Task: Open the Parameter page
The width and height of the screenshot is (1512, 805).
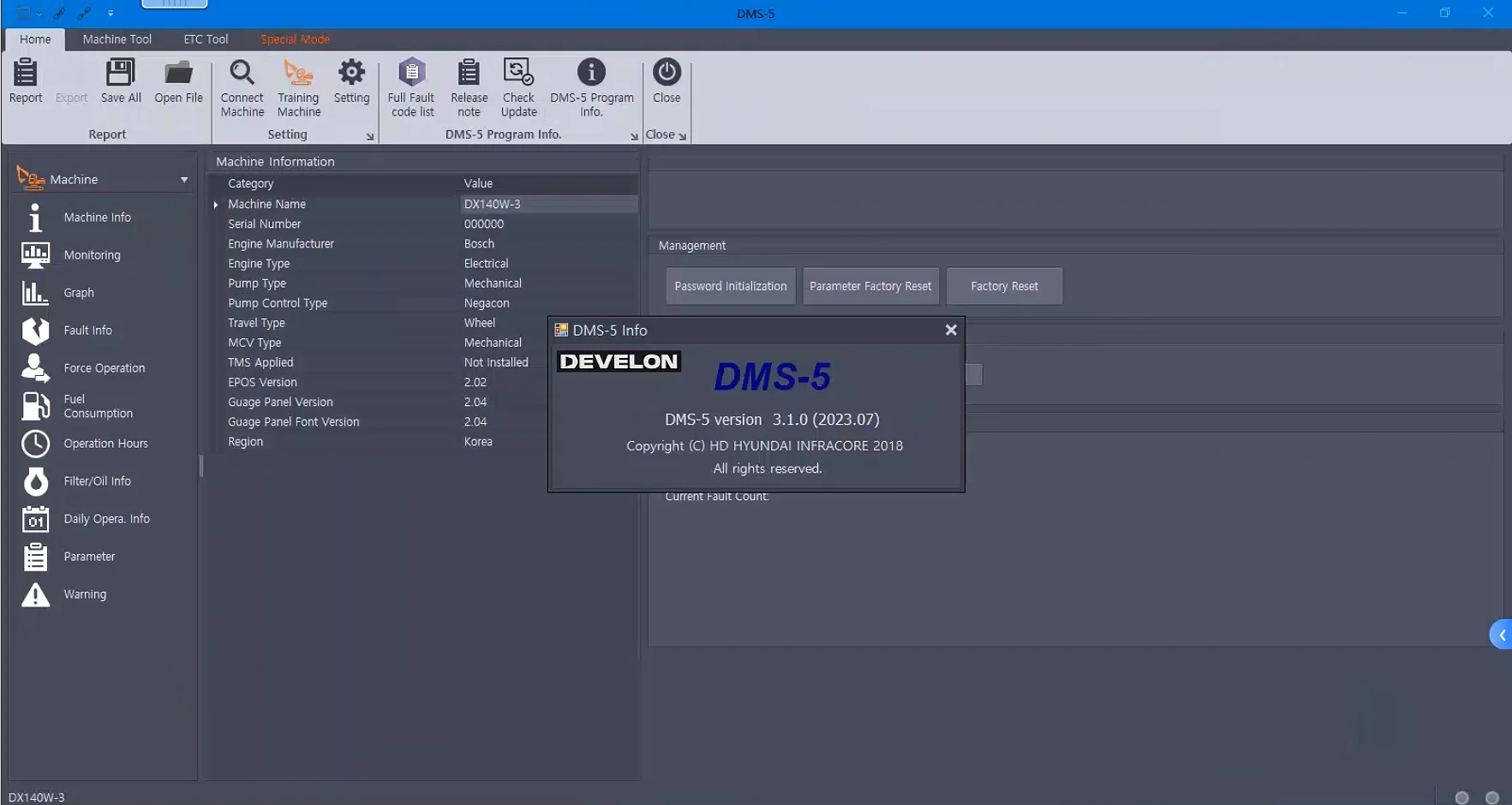Action: tap(89, 557)
